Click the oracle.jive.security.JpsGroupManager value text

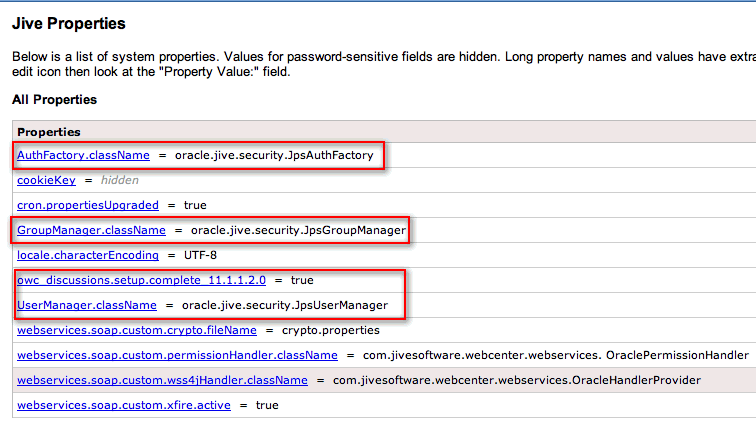(x=298, y=230)
